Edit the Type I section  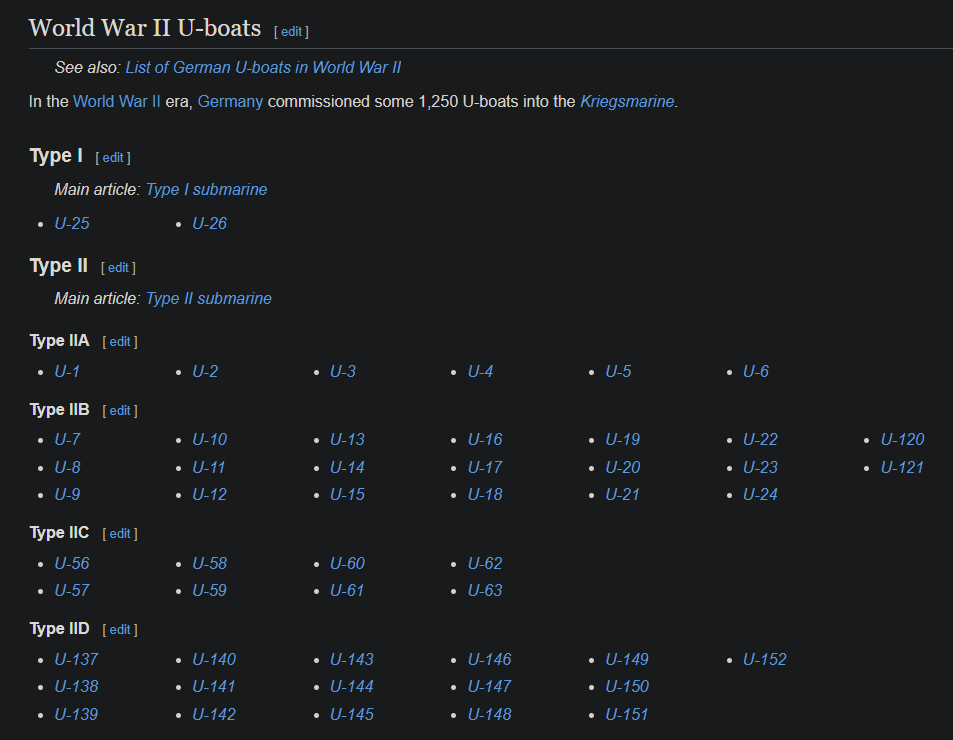(113, 157)
